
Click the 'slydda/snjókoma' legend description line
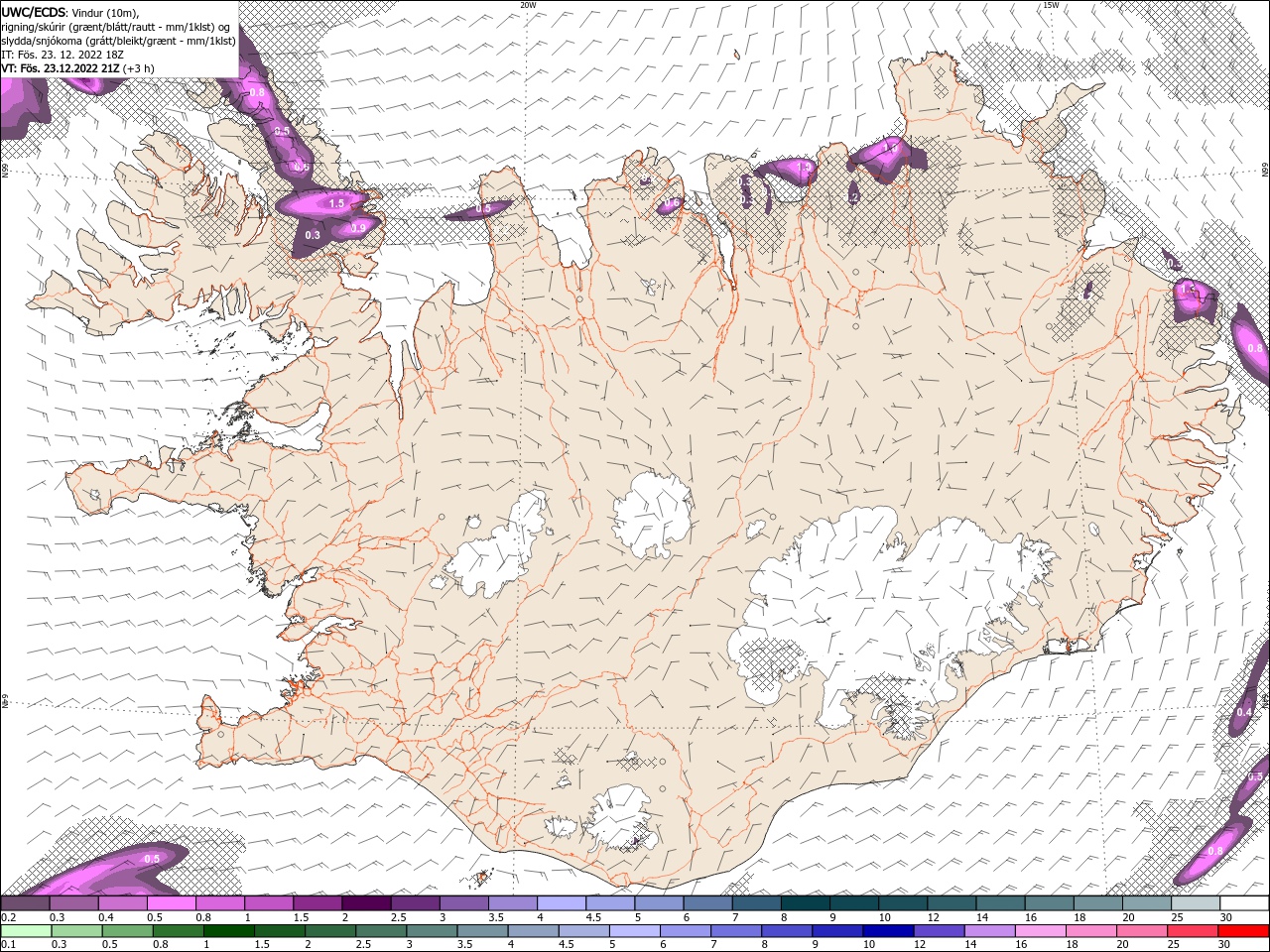tap(118, 41)
